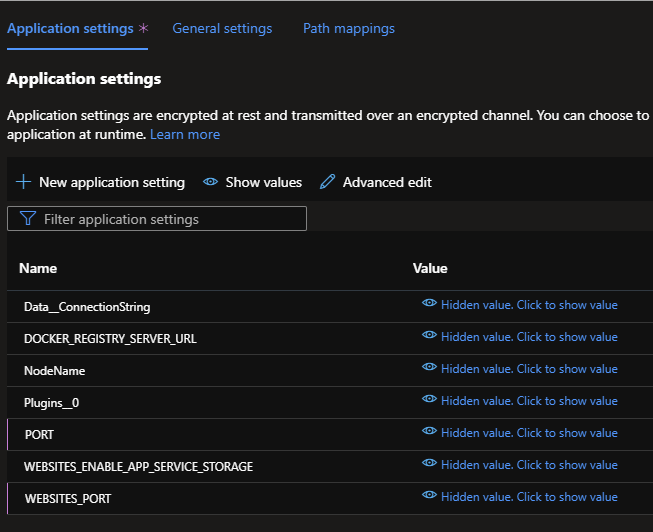Click the plus icon for New application setting

(x=24, y=182)
